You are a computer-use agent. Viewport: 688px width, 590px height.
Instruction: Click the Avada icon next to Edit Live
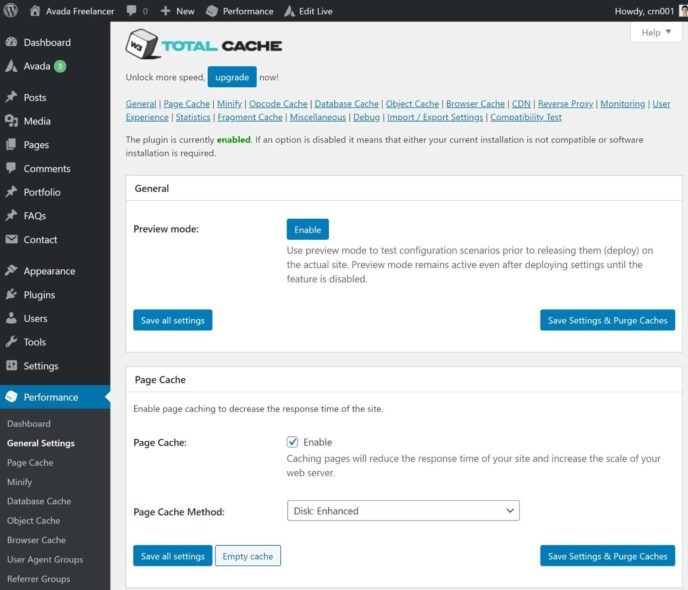289,11
